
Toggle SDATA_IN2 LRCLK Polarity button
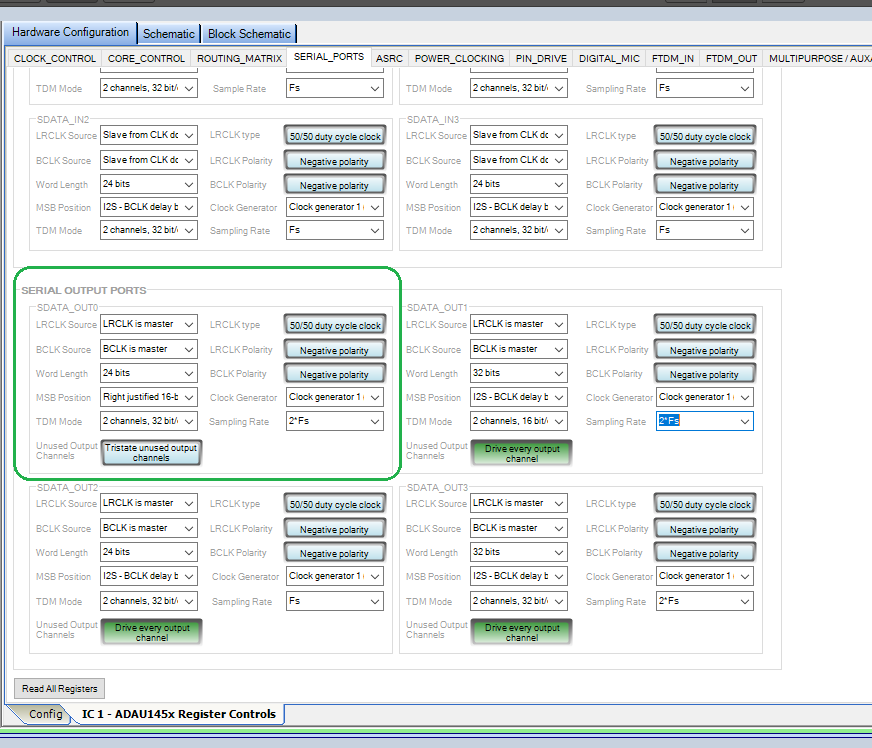pos(335,161)
